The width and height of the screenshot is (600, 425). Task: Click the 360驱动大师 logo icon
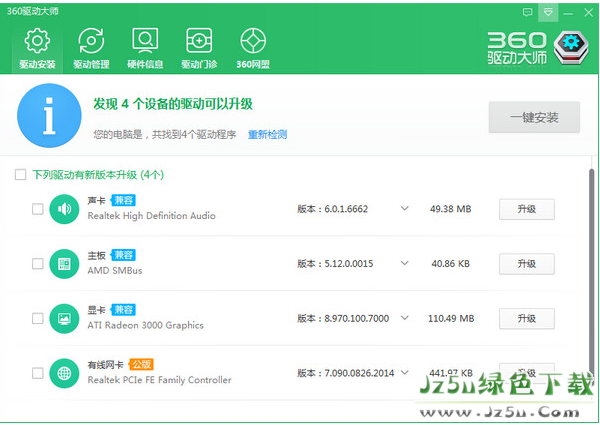(571, 47)
